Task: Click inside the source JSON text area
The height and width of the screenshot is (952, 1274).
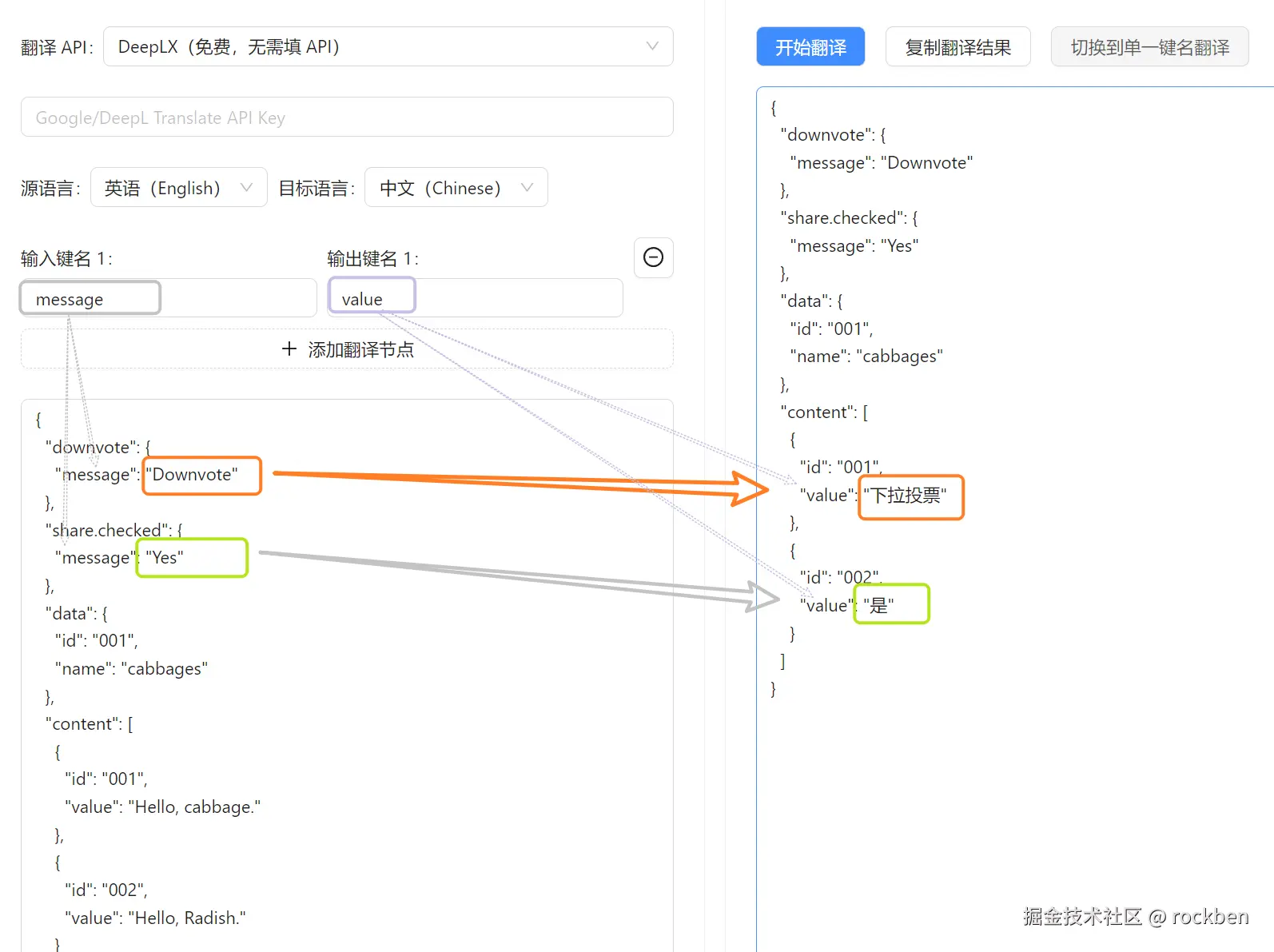Action: tap(347, 675)
